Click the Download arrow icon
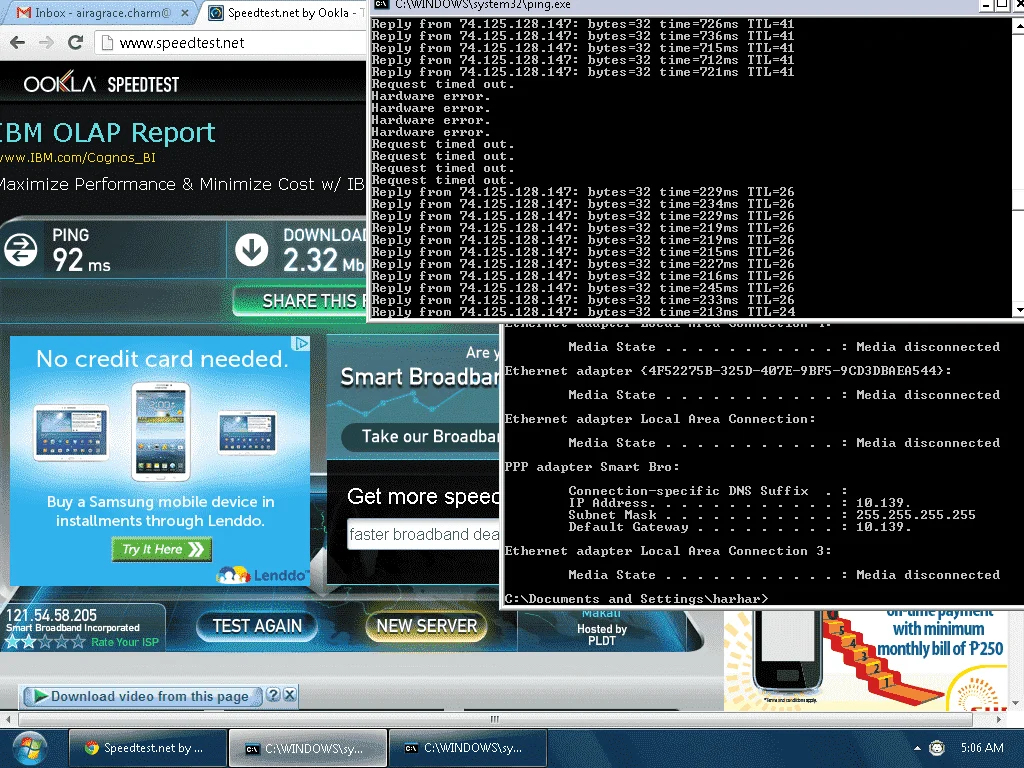This screenshot has width=1024, height=768. (251, 250)
